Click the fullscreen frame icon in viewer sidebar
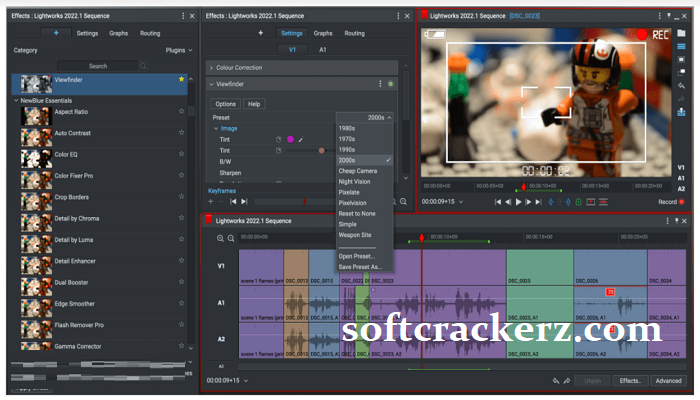Viewport: 700px width, 400px height. point(681,59)
